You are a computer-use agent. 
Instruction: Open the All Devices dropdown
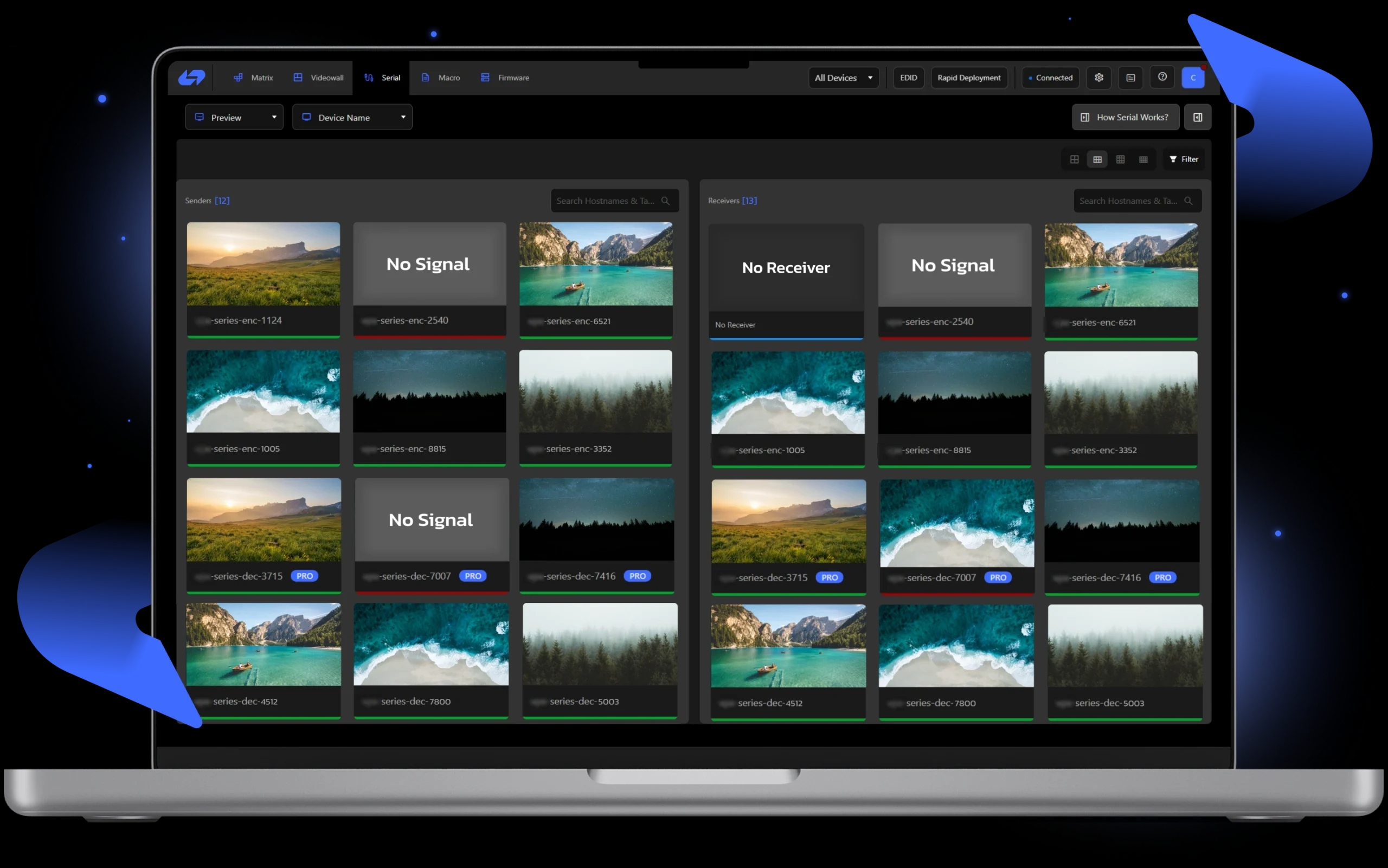843,78
